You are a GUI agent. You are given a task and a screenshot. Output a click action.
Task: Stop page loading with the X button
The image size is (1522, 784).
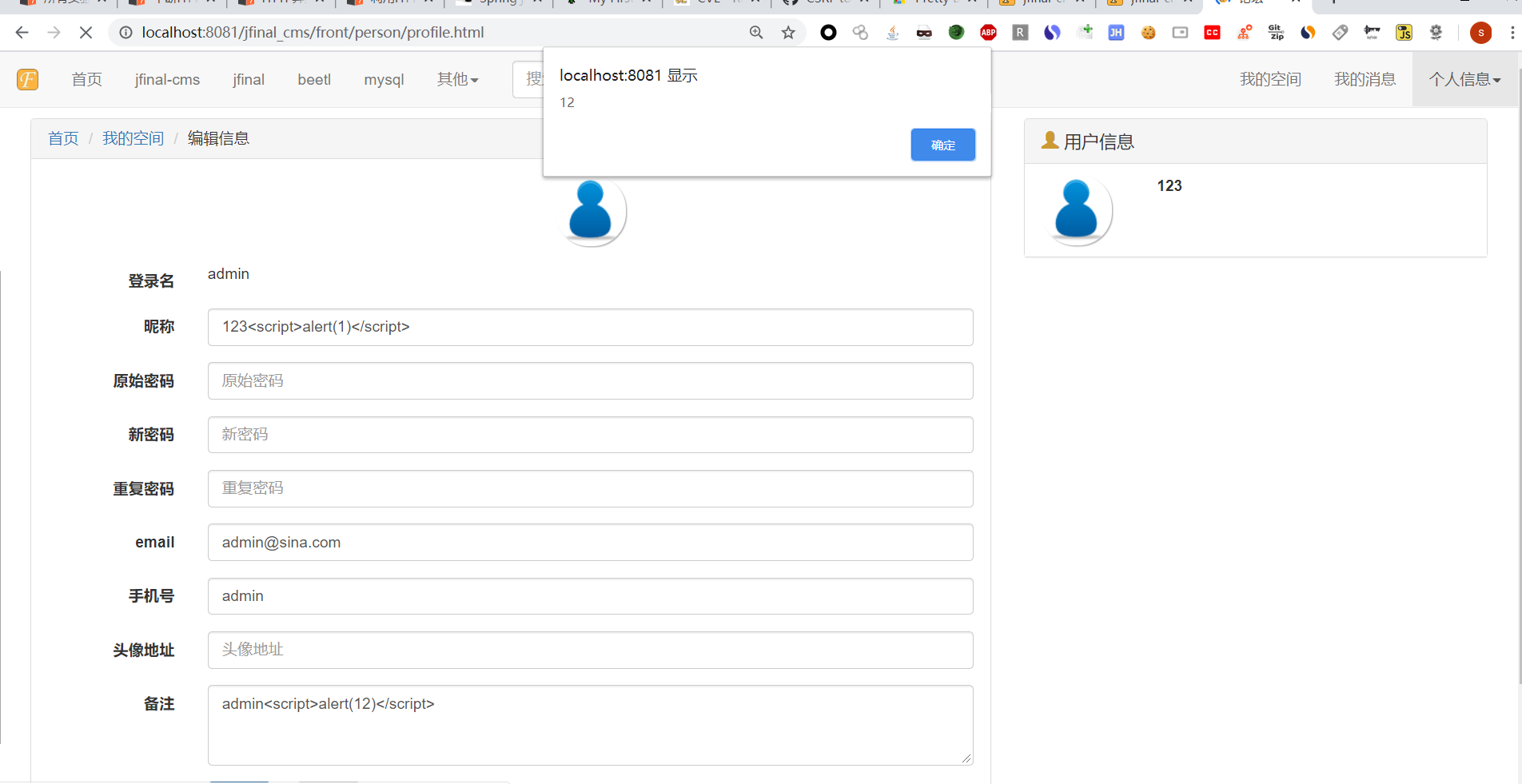[x=86, y=33]
